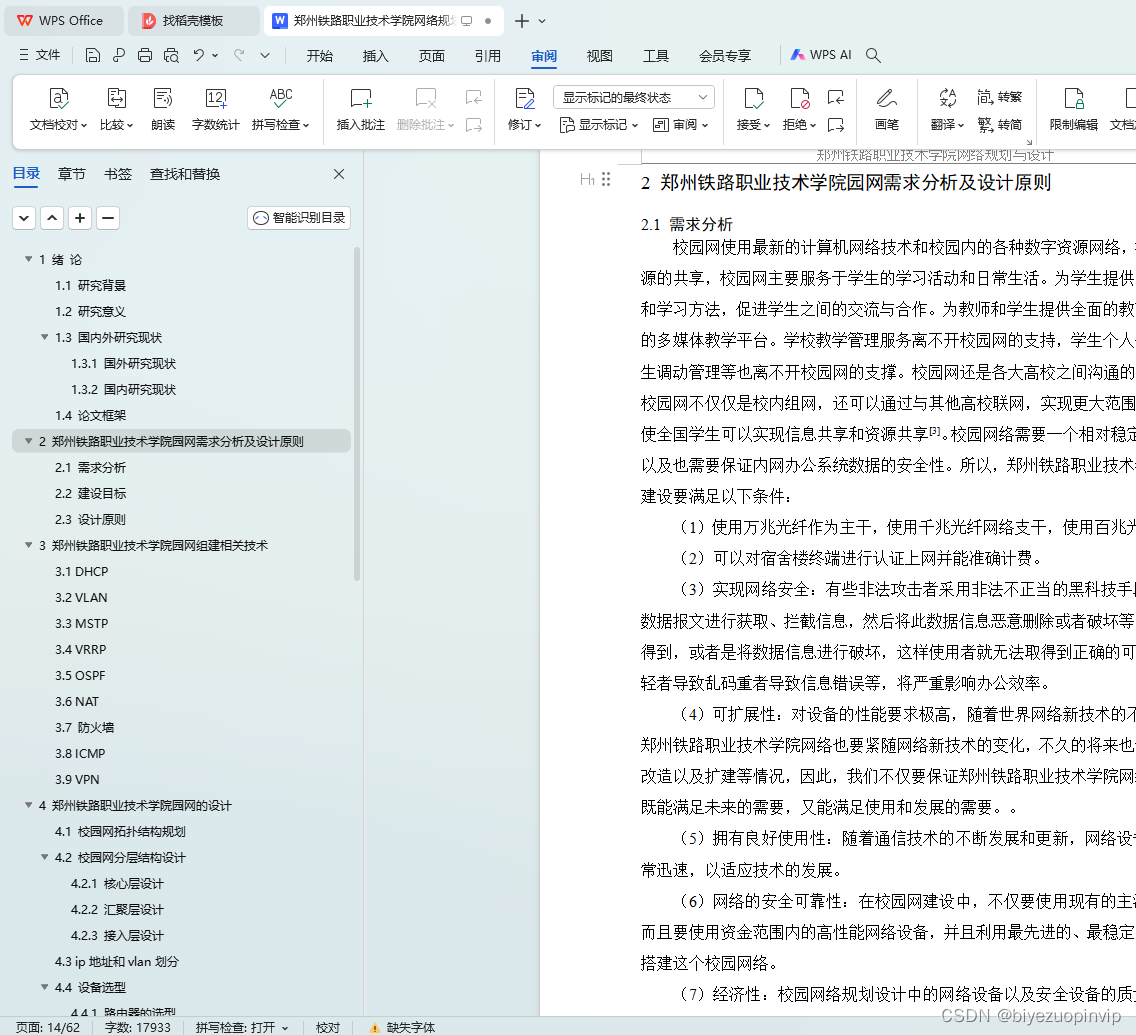Open the 查找和替换 panel tab
Screen dimensions: 1136x1035
(x=185, y=174)
